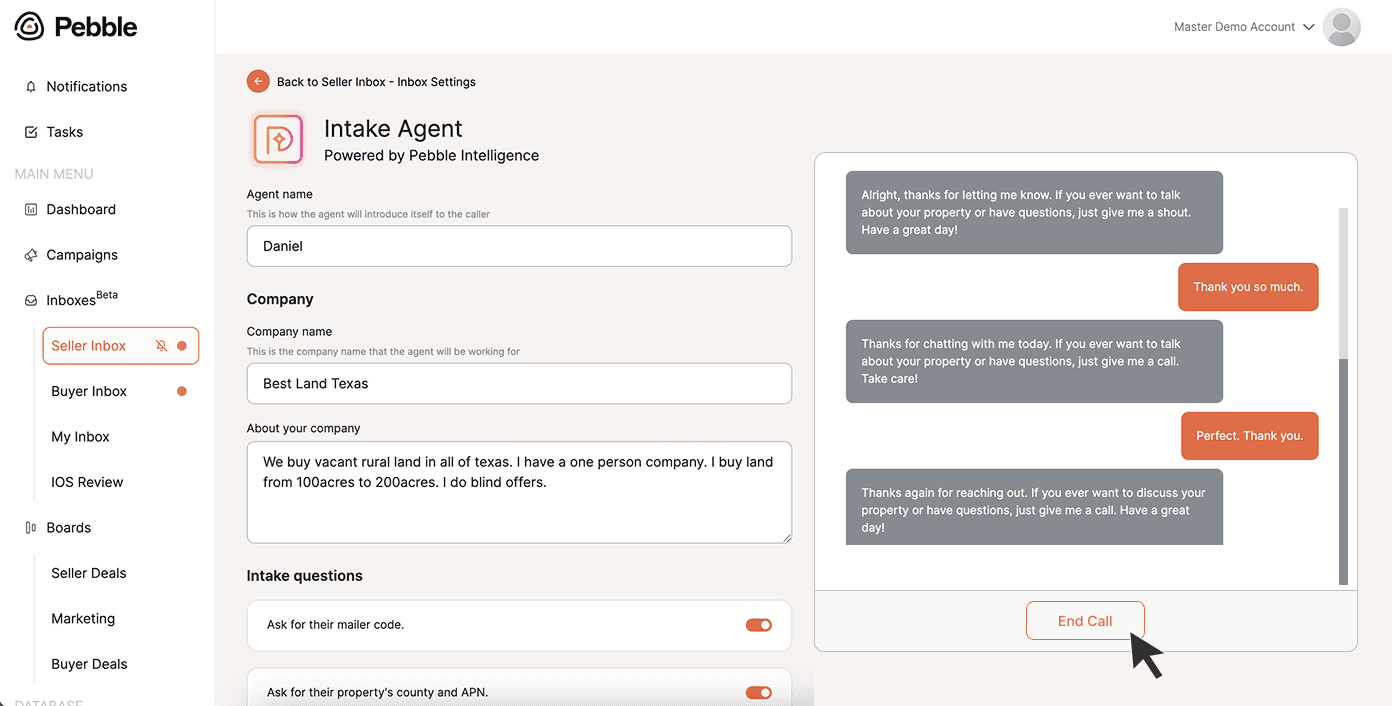Click the About your company text area

pyautogui.click(x=519, y=492)
